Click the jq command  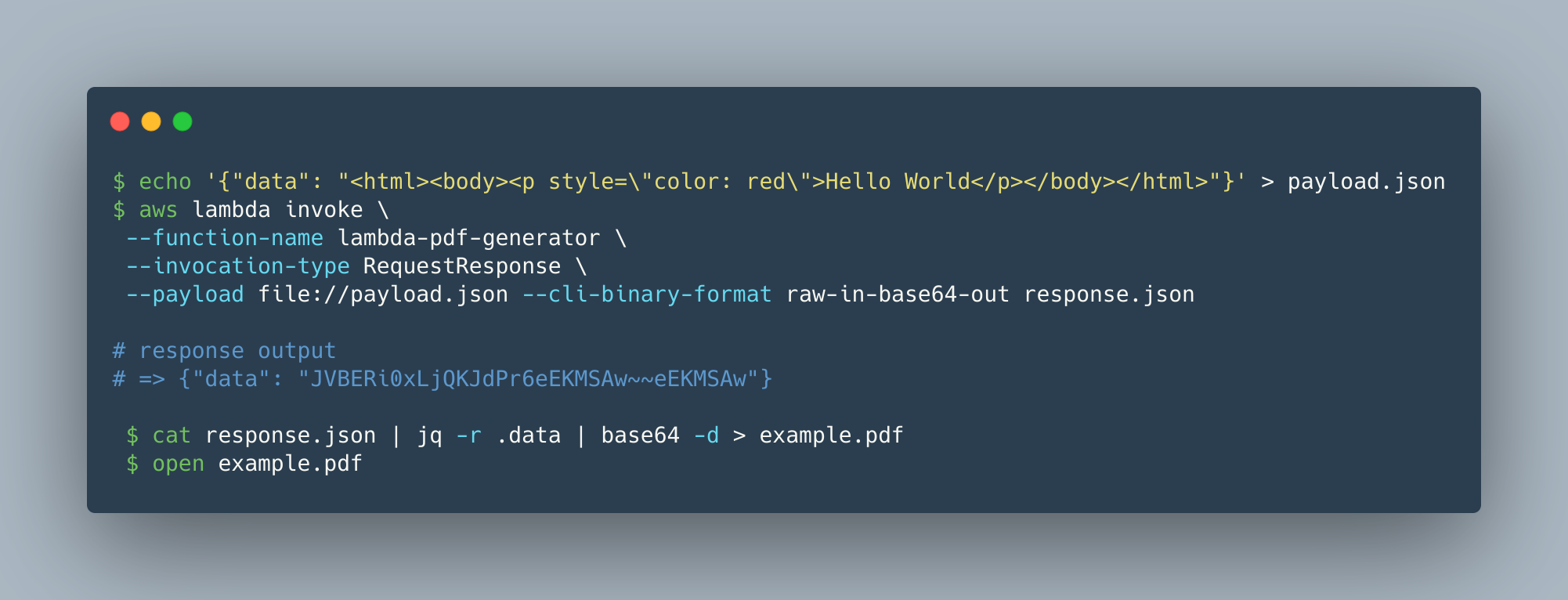pos(429,436)
